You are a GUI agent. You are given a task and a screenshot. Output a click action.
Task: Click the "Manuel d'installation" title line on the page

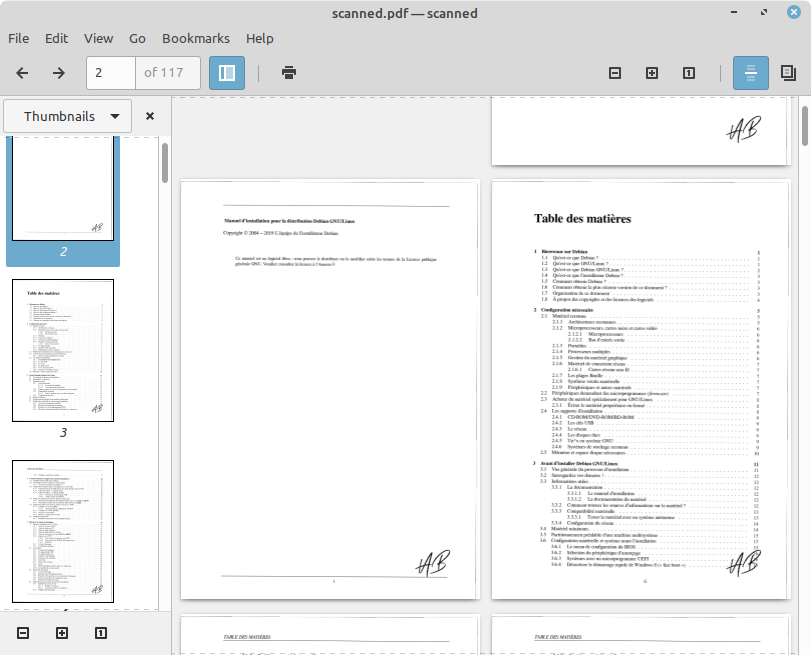pyautogui.click(x=289, y=221)
